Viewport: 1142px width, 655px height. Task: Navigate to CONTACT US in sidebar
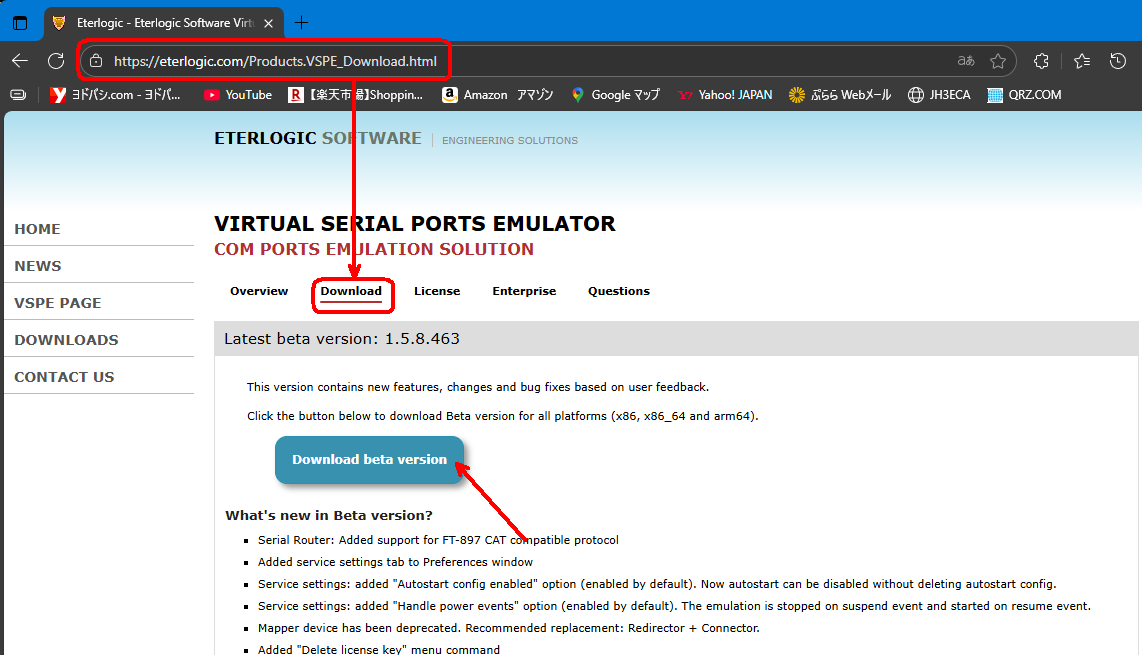[x=64, y=377]
